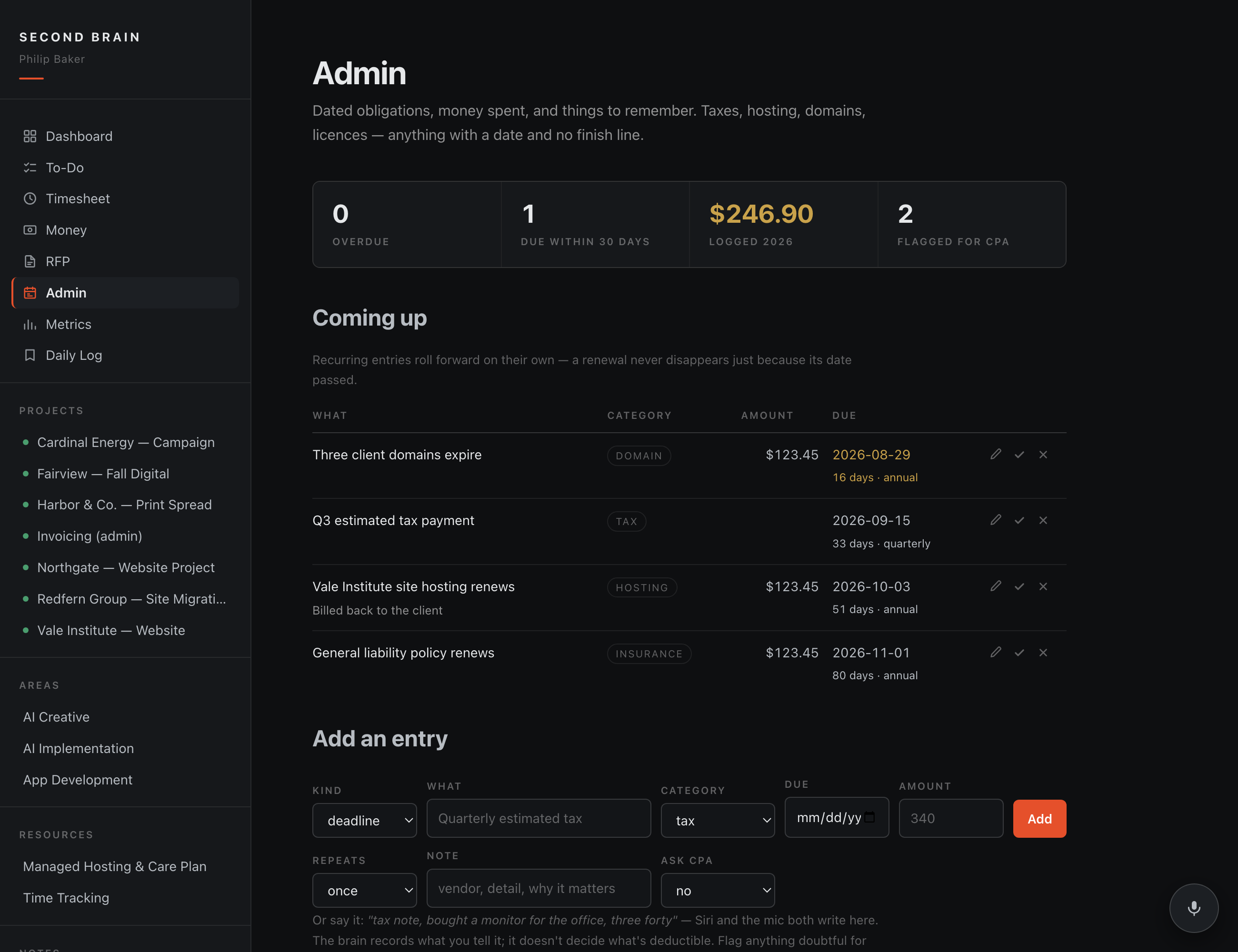This screenshot has width=1238, height=952.
Task: Open the calendar picker in Due field
Action: 869,817
